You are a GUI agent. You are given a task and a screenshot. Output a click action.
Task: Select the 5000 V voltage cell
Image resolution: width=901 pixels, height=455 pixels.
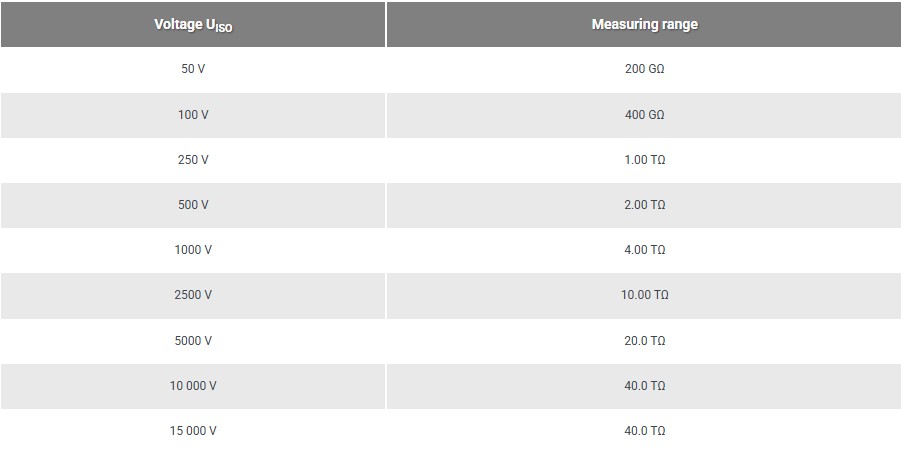(193, 341)
